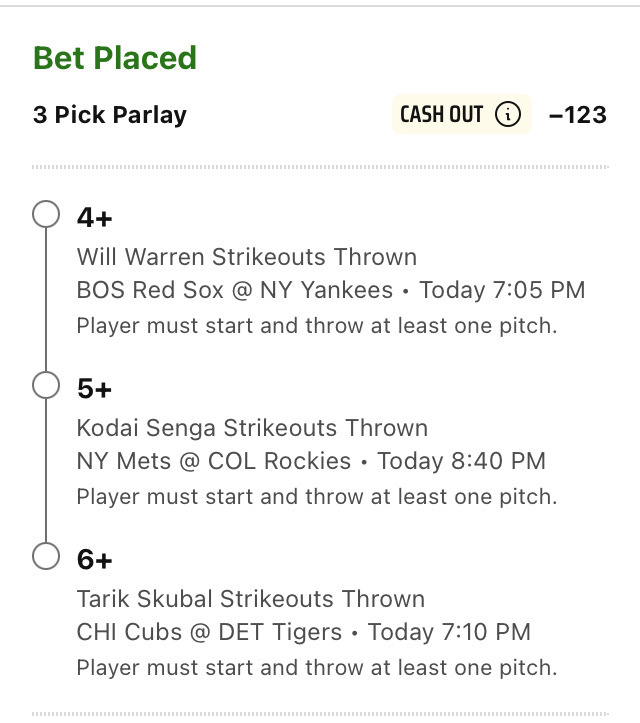Click the pitch rule note under Kodai Senga

pos(317,497)
